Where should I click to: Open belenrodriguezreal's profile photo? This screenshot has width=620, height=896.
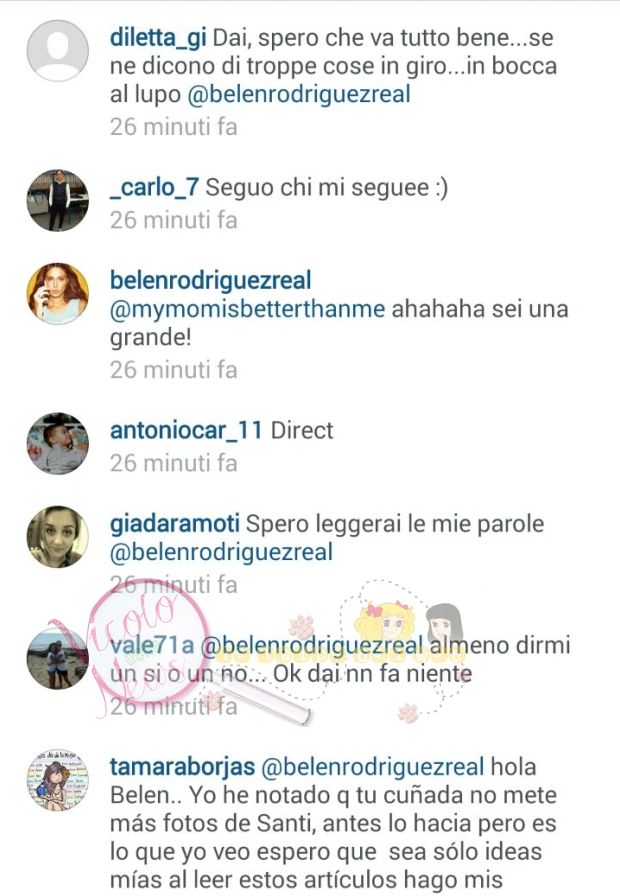(58, 294)
